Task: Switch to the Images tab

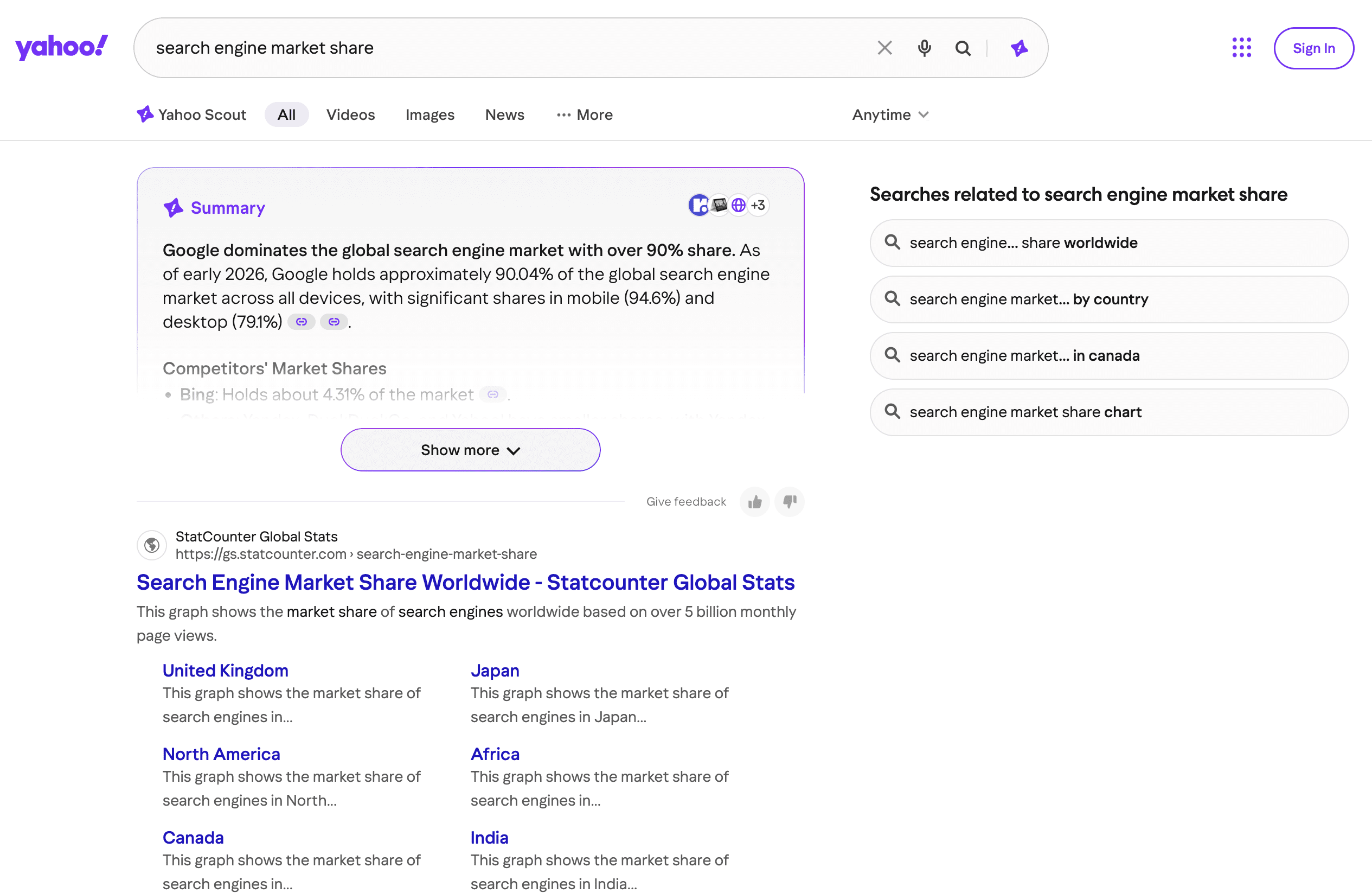Action: point(429,115)
